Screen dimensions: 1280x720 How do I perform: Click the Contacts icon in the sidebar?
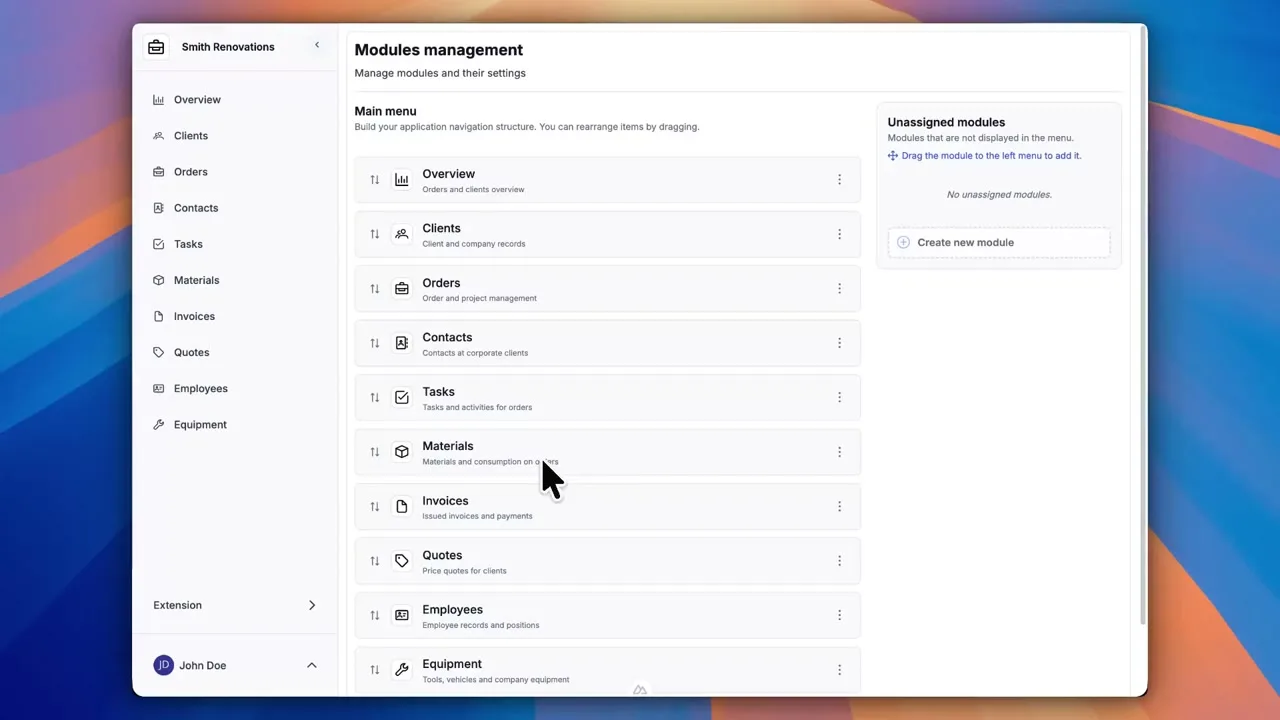(159, 208)
